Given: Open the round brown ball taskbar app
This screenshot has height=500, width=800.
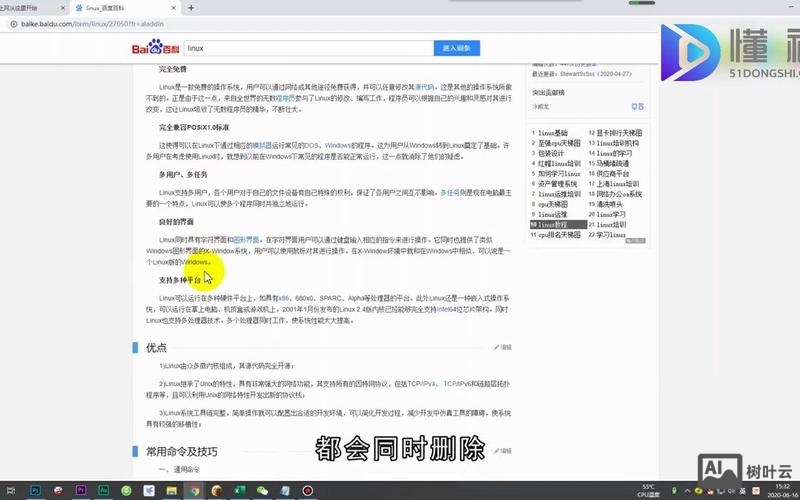Looking at the screenshot, I should click(x=217, y=491).
